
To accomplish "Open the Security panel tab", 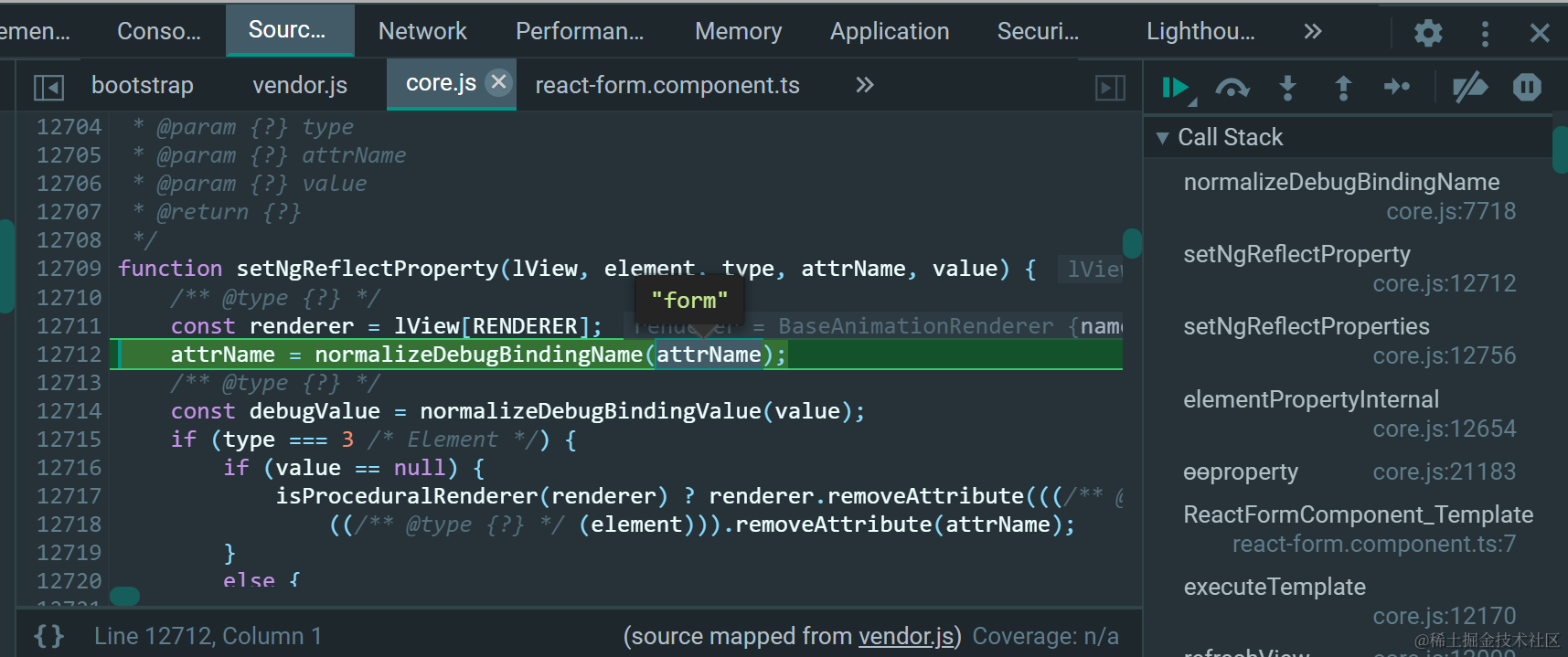I will tap(1038, 32).
